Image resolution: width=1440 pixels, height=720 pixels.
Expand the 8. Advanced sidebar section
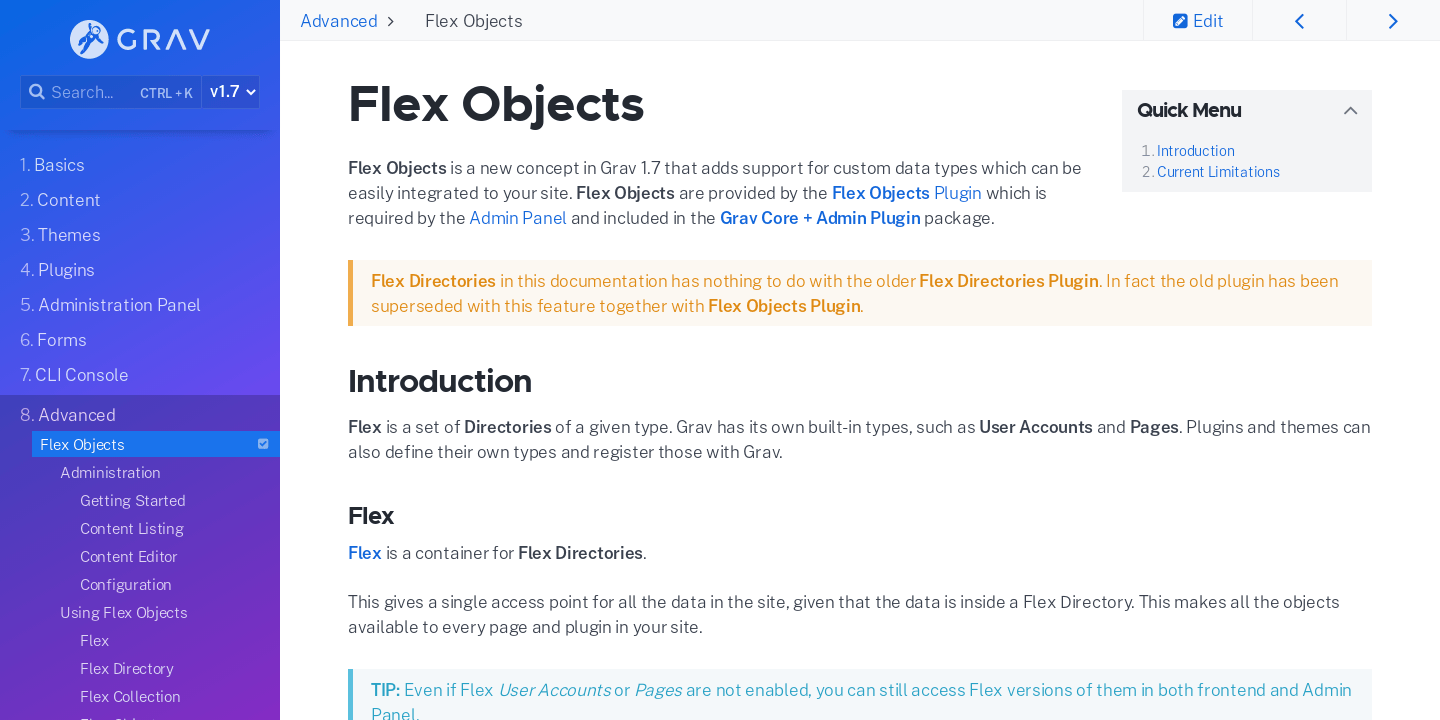pyautogui.click(x=68, y=415)
